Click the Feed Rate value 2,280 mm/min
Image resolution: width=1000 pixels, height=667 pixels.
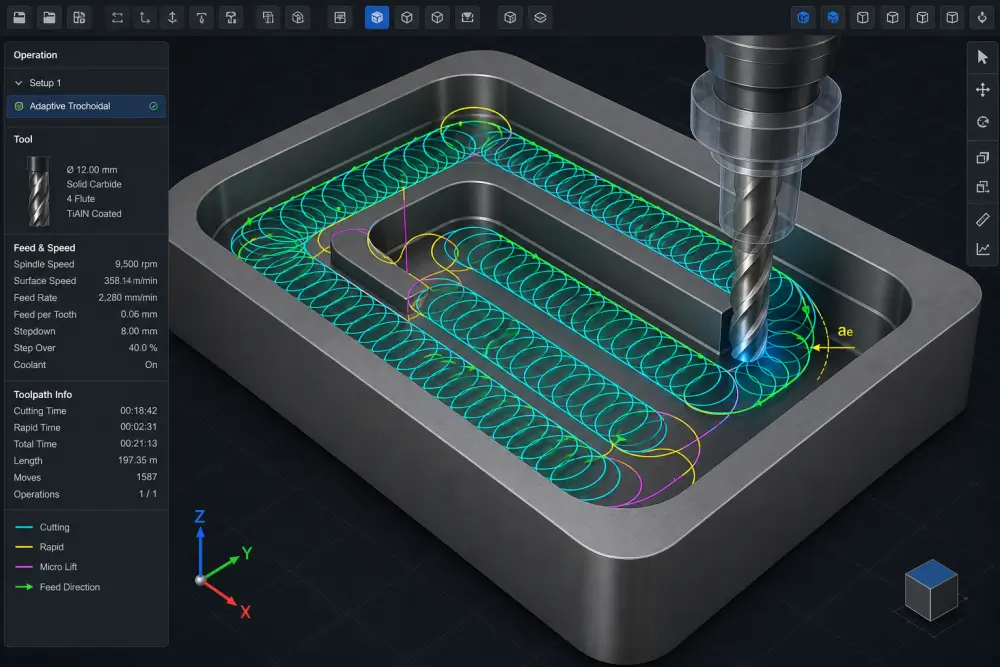pyautogui.click(x=128, y=298)
